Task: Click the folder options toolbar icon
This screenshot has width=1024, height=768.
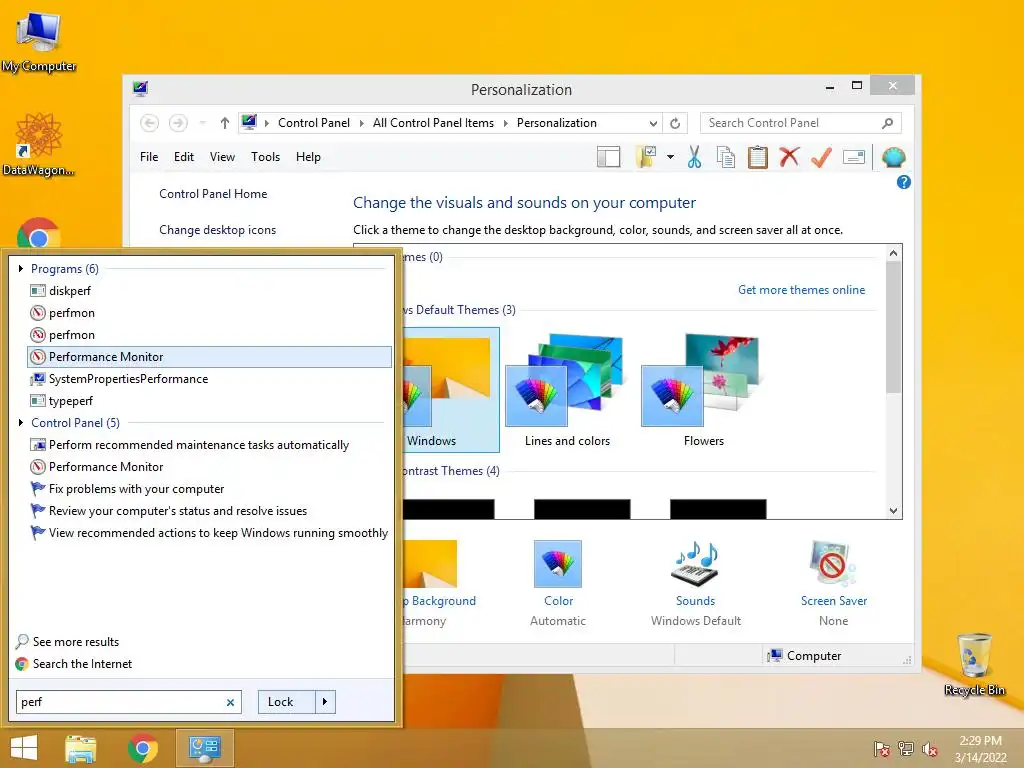Action: (x=647, y=157)
